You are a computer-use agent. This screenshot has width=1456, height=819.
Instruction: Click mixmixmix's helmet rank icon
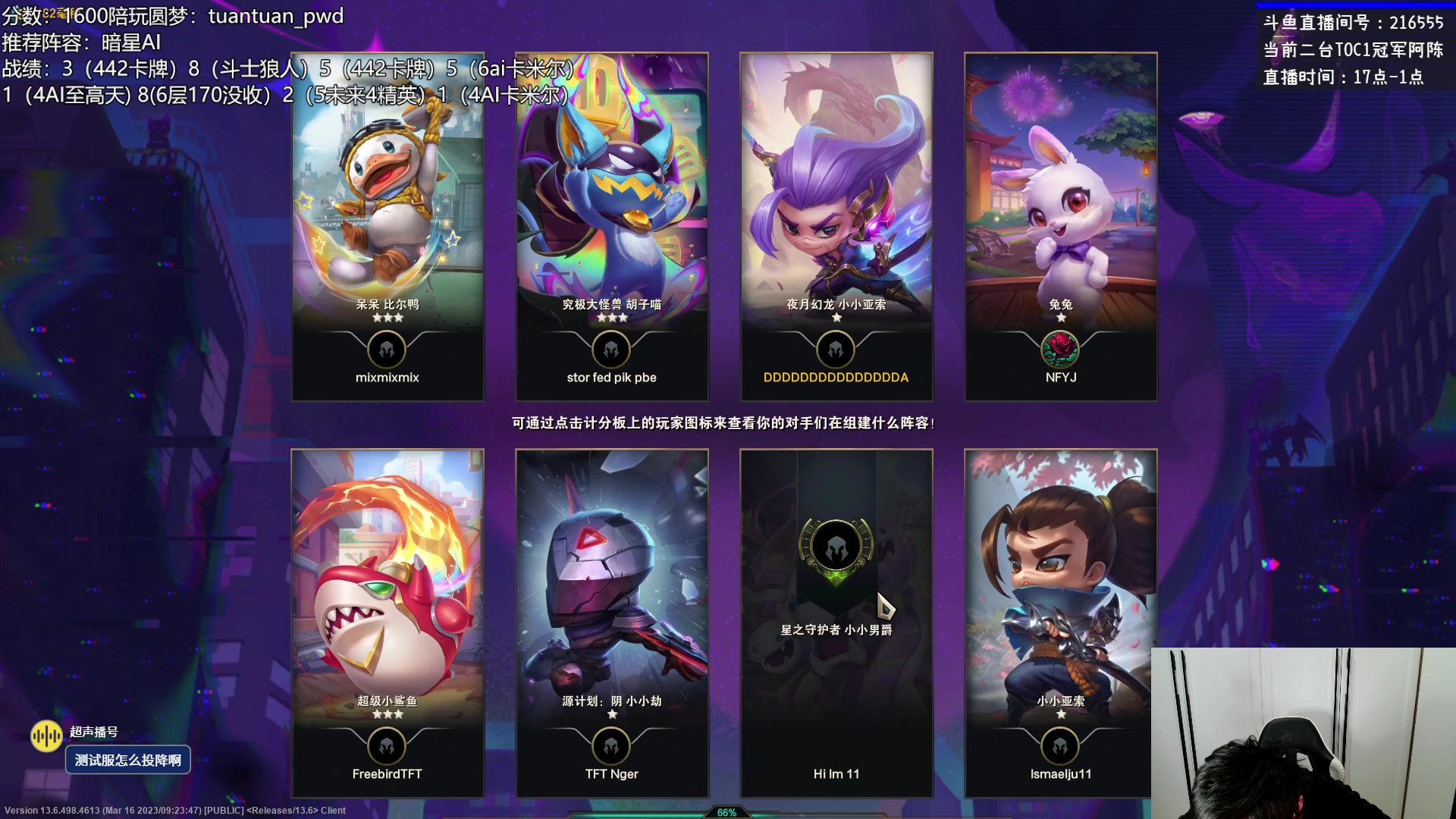tap(387, 350)
